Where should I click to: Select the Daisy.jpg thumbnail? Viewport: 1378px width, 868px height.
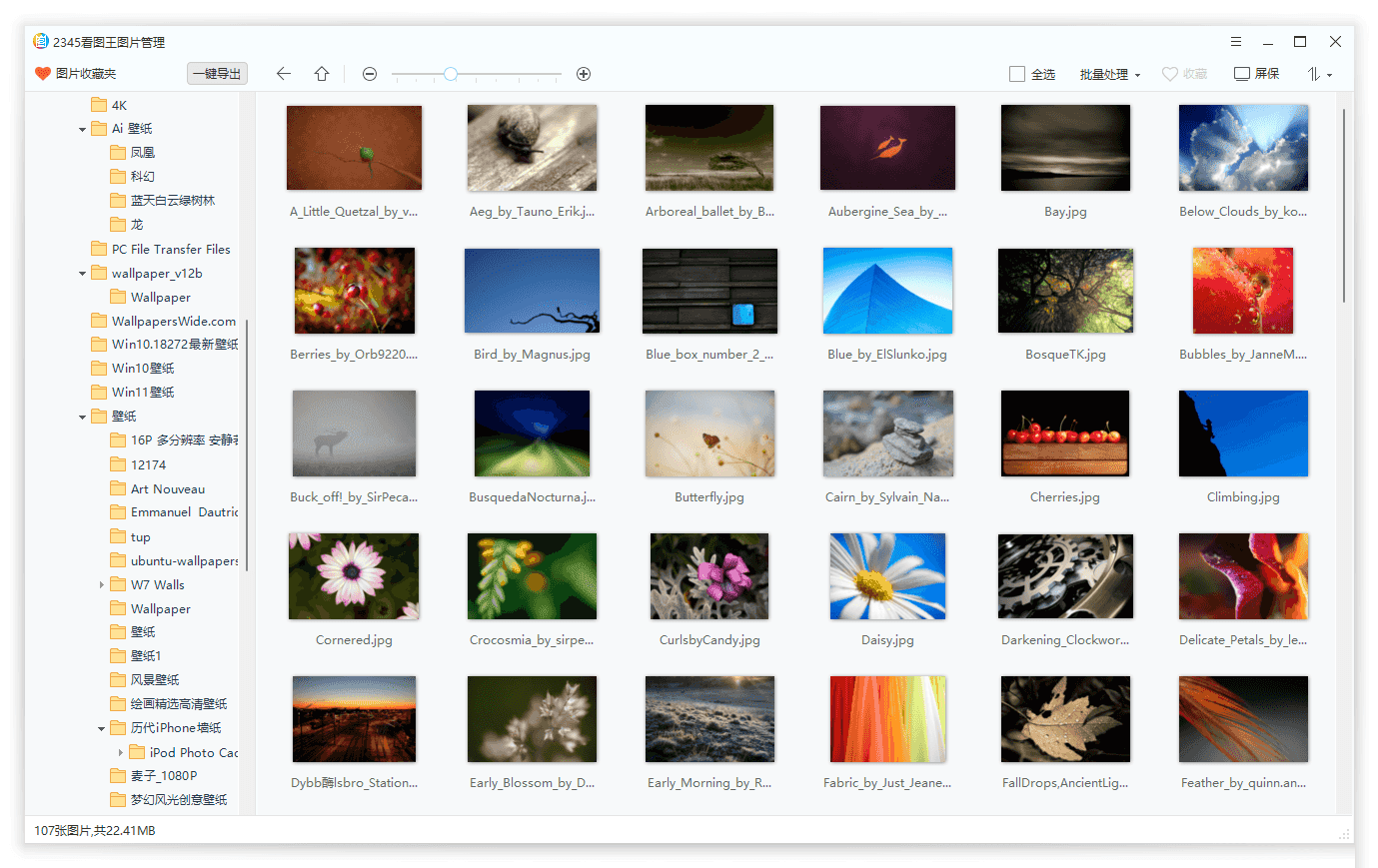point(887,576)
